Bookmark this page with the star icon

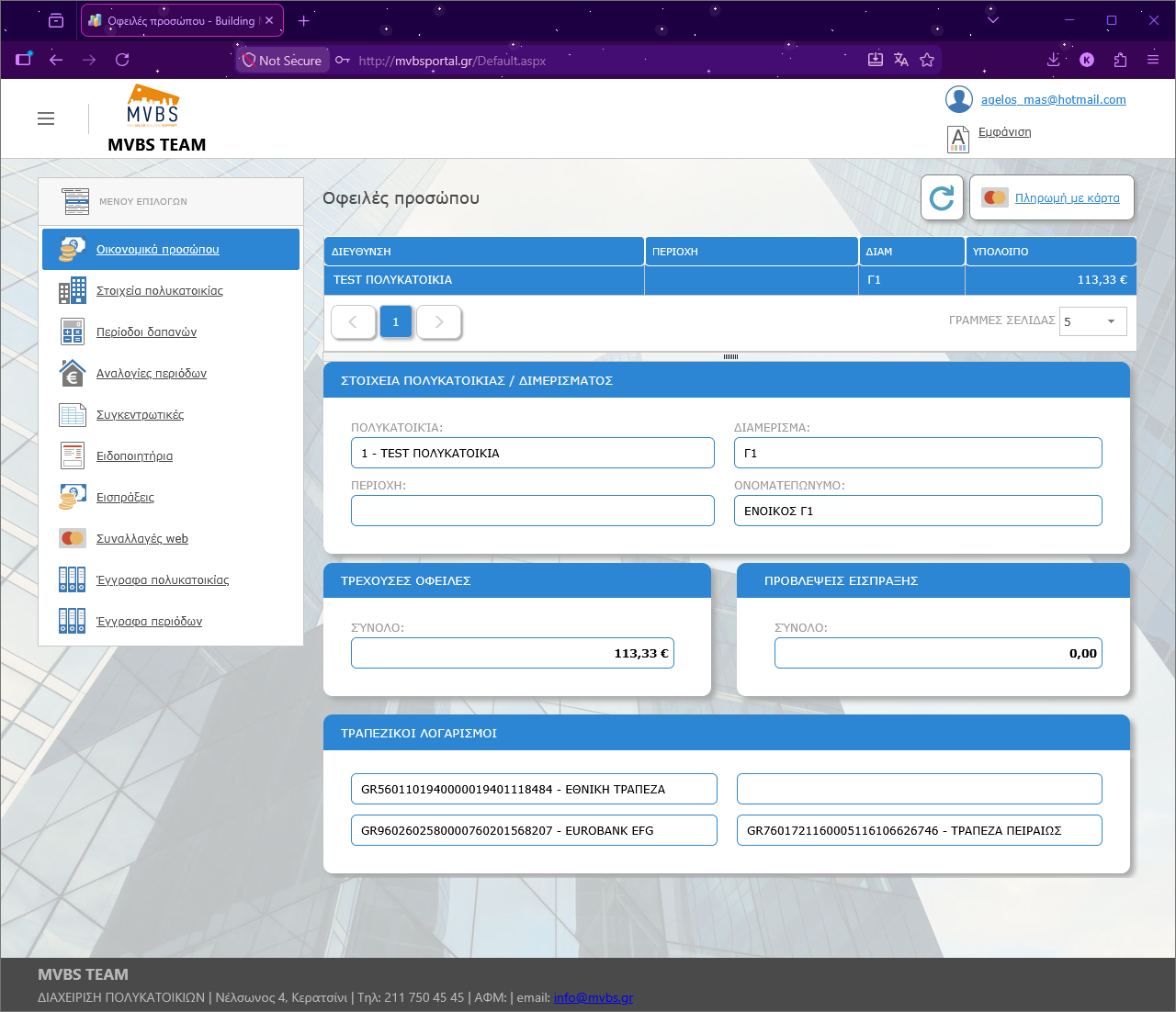pyautogui.click(x=927, y=60)
